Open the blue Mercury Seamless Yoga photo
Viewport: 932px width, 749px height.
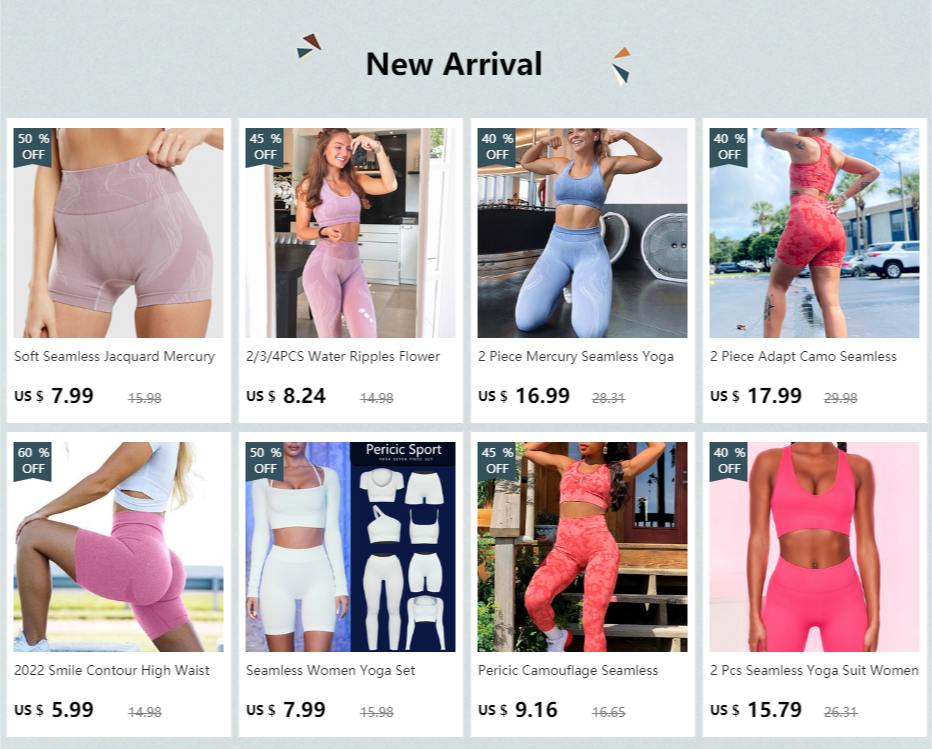coord(582,232)
